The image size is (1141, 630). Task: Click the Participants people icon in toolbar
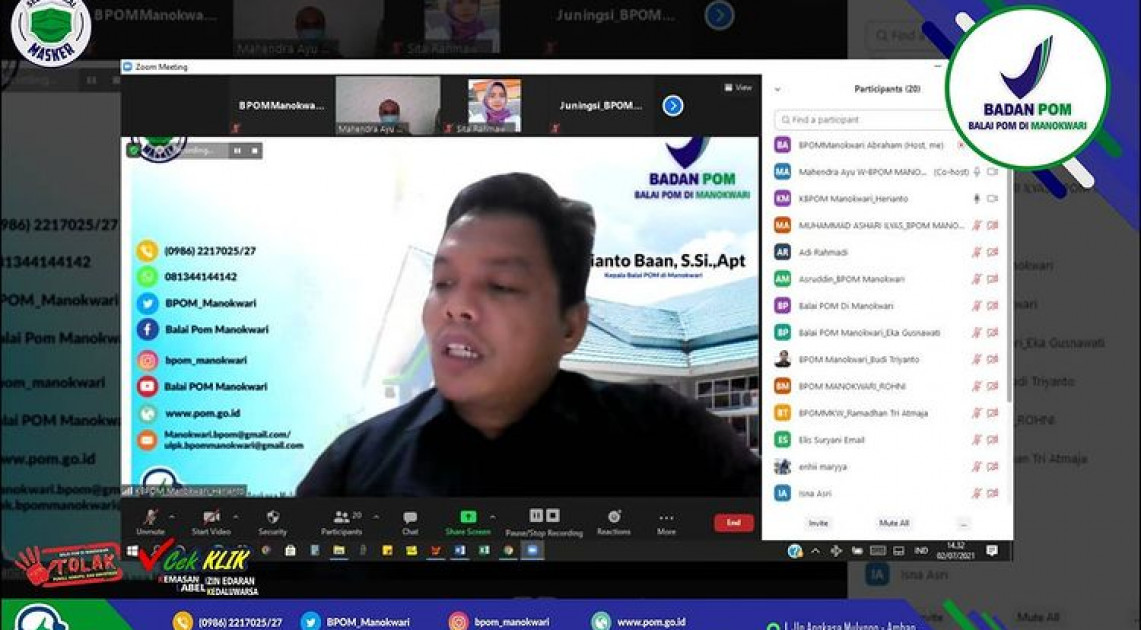tap(341, 517)
